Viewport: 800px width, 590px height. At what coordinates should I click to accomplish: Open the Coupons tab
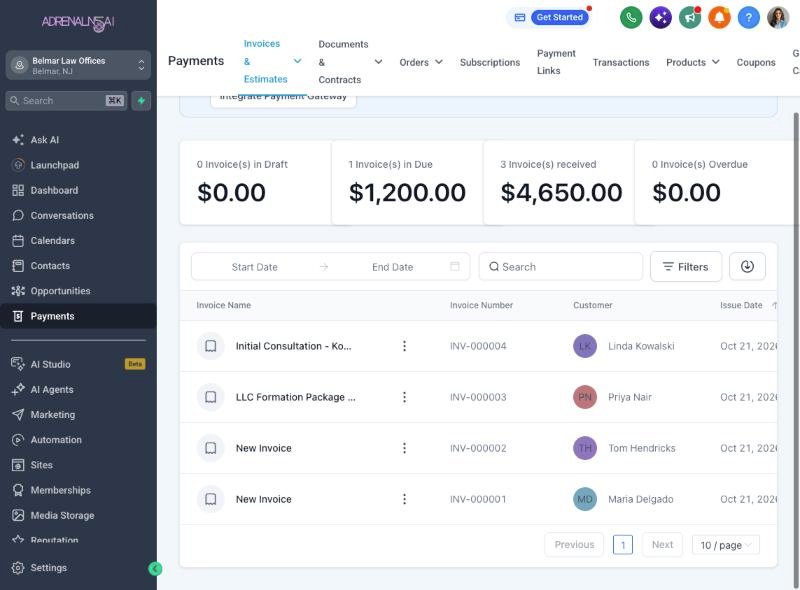pos(756,62)
